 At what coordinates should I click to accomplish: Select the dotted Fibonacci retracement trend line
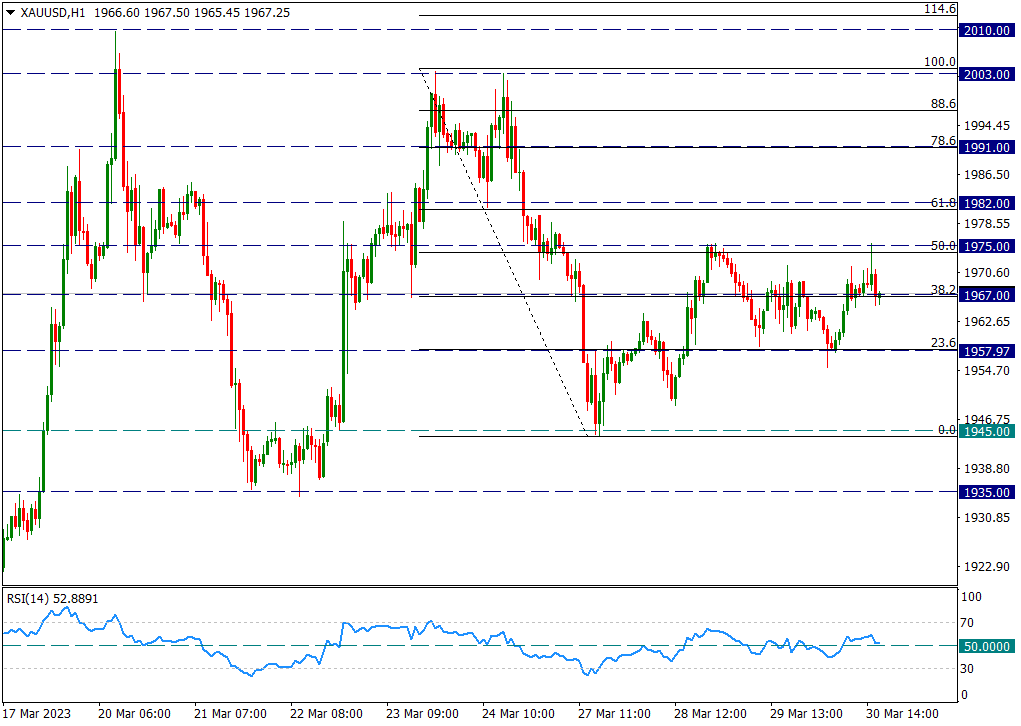point(504,253)
